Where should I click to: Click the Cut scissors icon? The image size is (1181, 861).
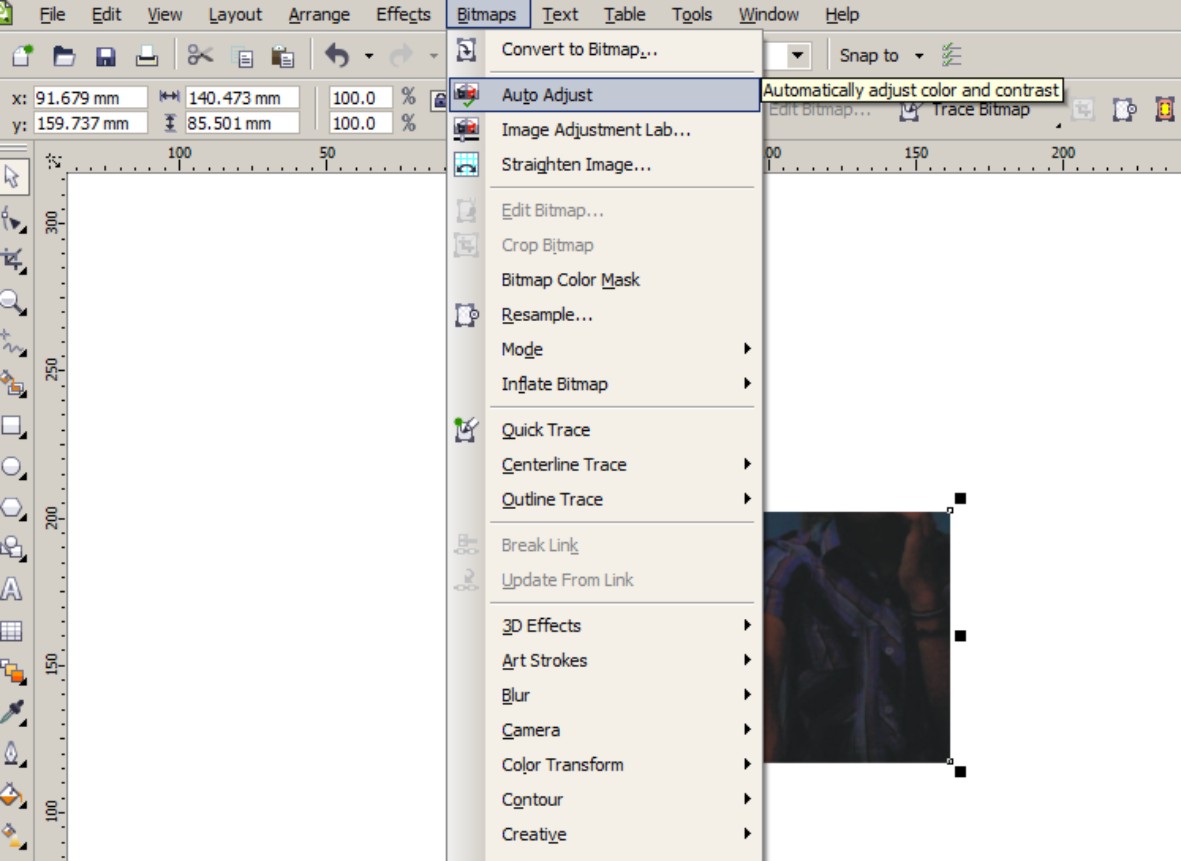pyautogui.click(x=200, y=55)
